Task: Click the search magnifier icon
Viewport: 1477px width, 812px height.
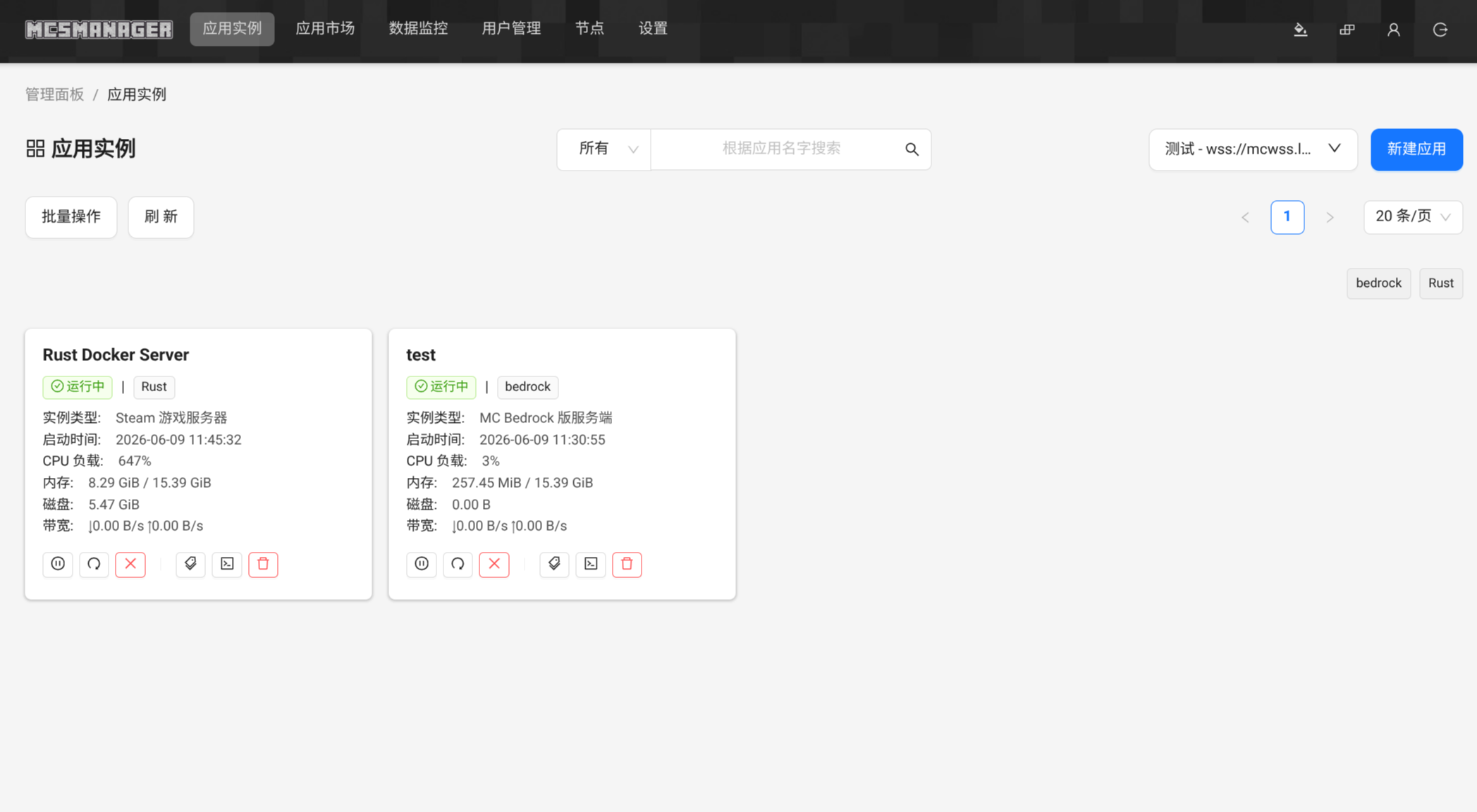Action: pos(912,149)
